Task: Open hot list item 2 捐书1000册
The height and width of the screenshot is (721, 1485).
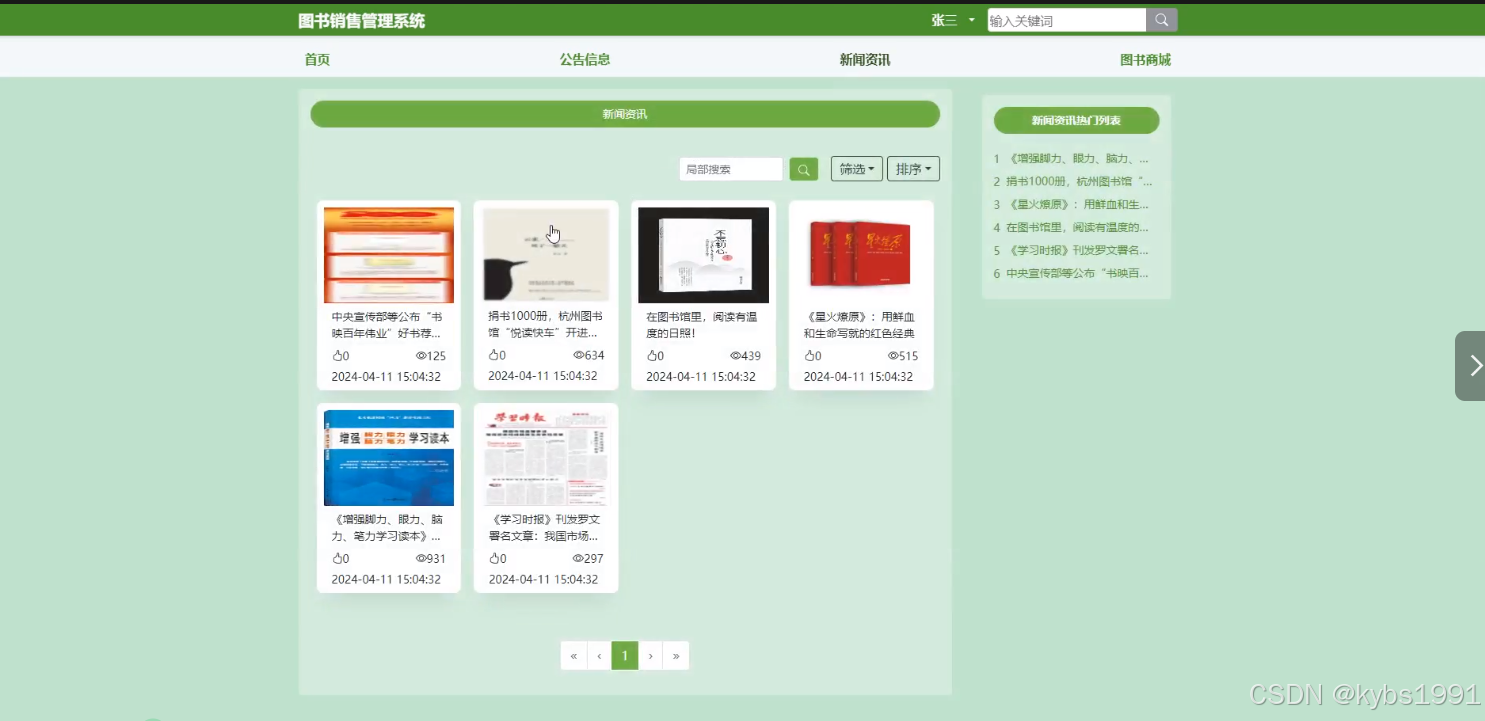Action: pos(1074,182)
